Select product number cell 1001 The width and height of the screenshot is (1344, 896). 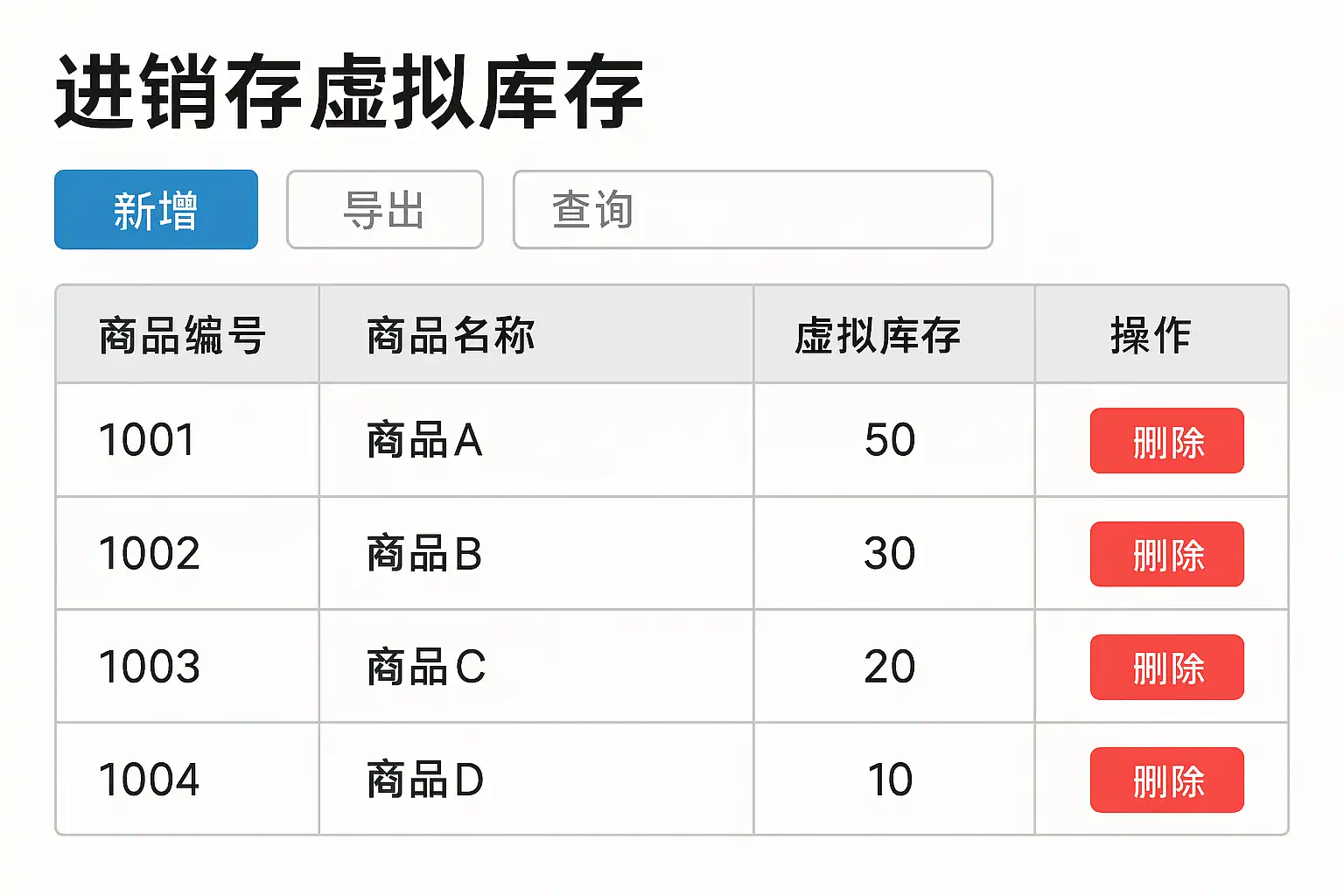tap(147, 440)
